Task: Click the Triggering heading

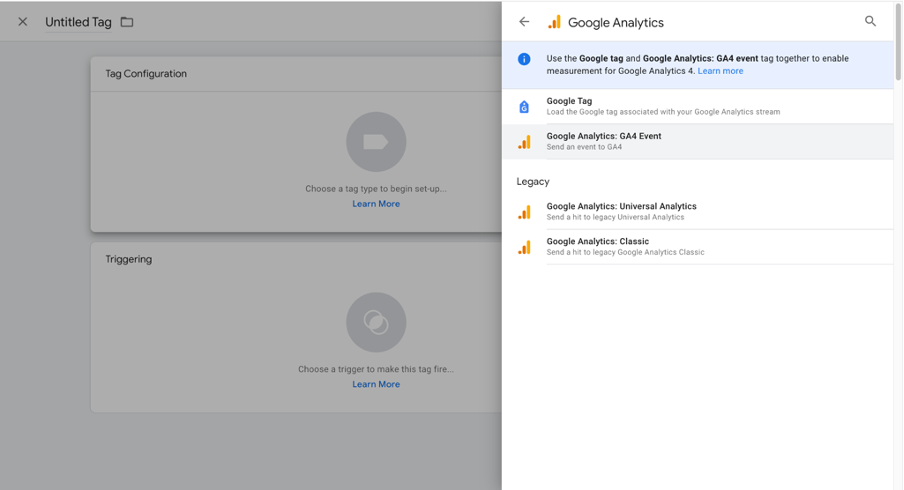Action: [x=129, y=259]
